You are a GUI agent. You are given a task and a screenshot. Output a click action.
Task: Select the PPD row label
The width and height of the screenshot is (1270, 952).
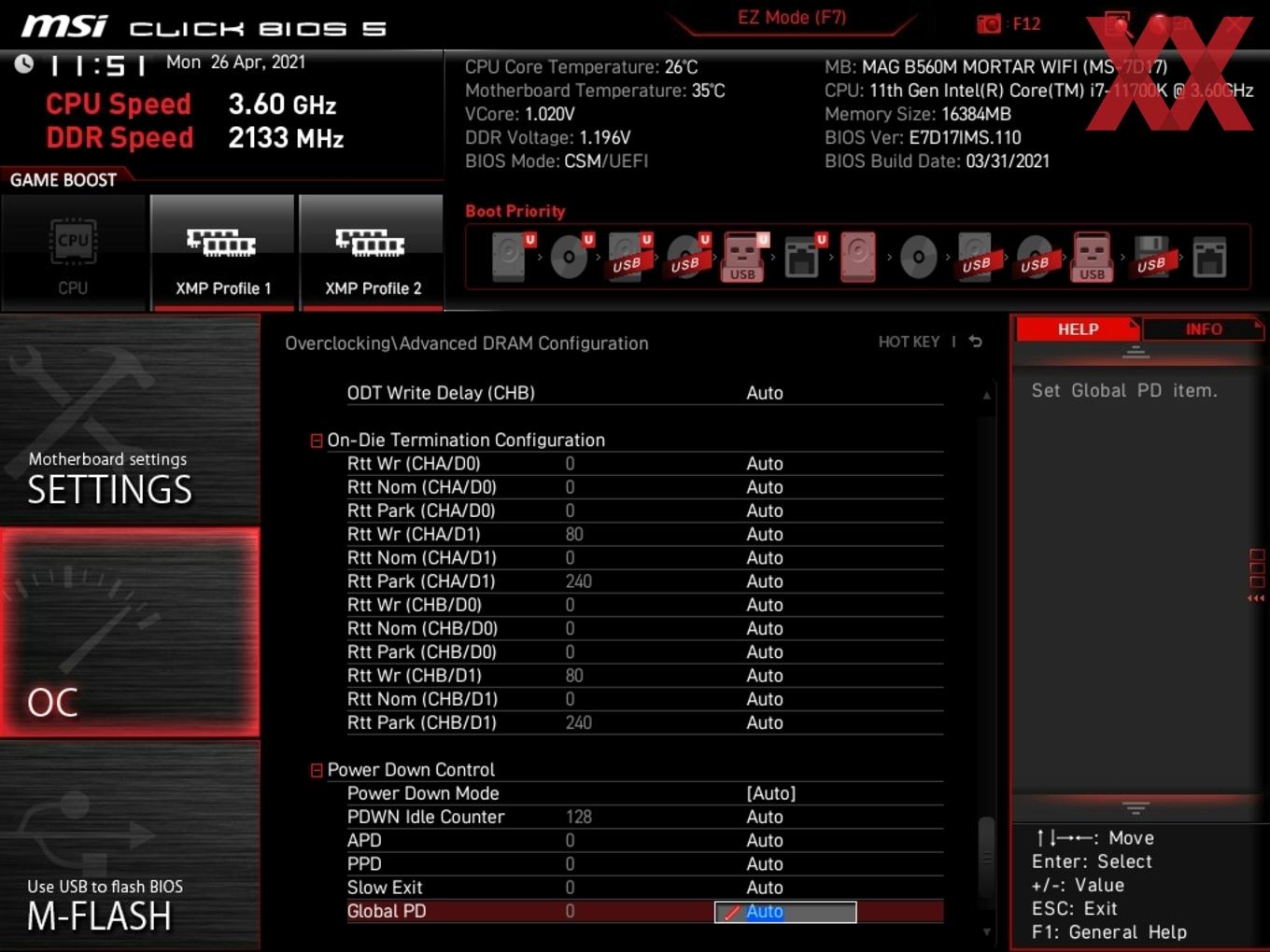364,863
